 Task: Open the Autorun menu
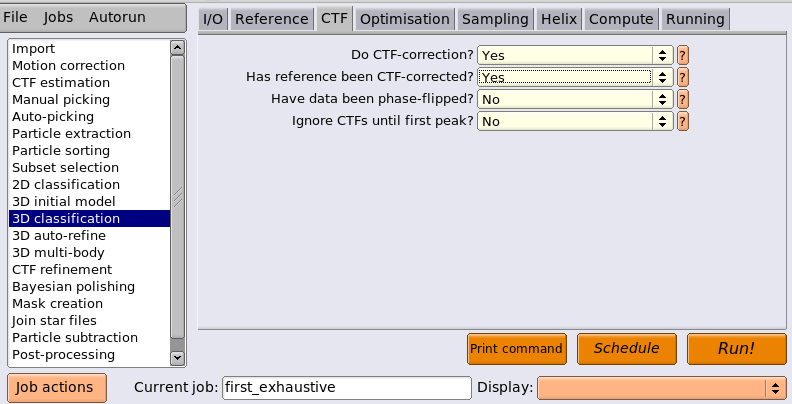[117, 17]
